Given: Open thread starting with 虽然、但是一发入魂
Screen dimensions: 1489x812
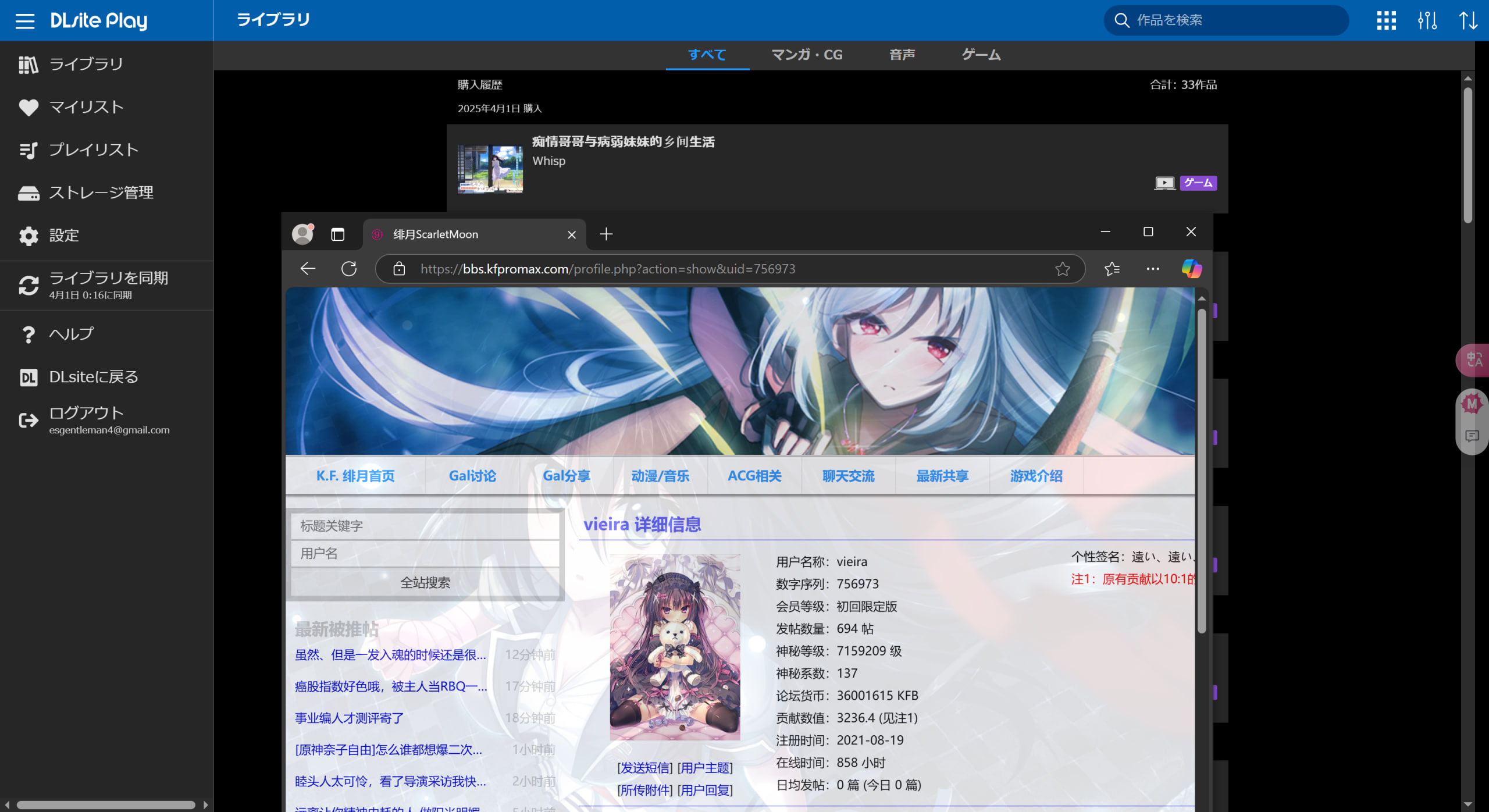Looking at the screenshot, I should (390, 655).
